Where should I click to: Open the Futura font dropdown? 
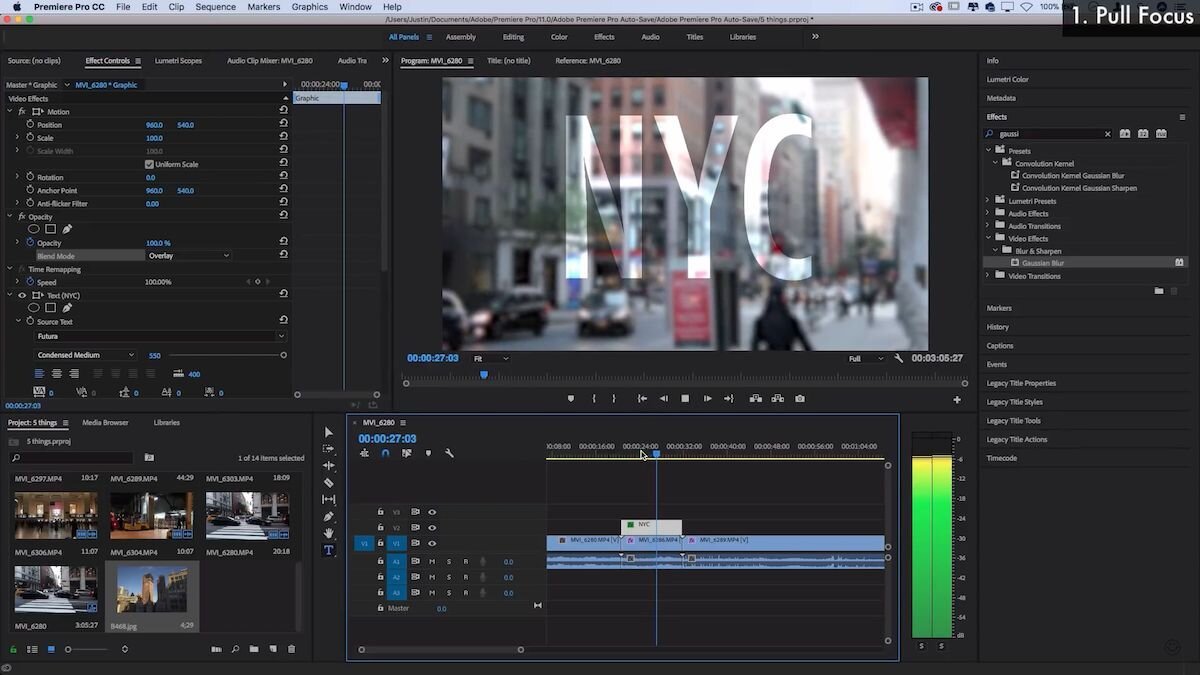pos(160,336)
